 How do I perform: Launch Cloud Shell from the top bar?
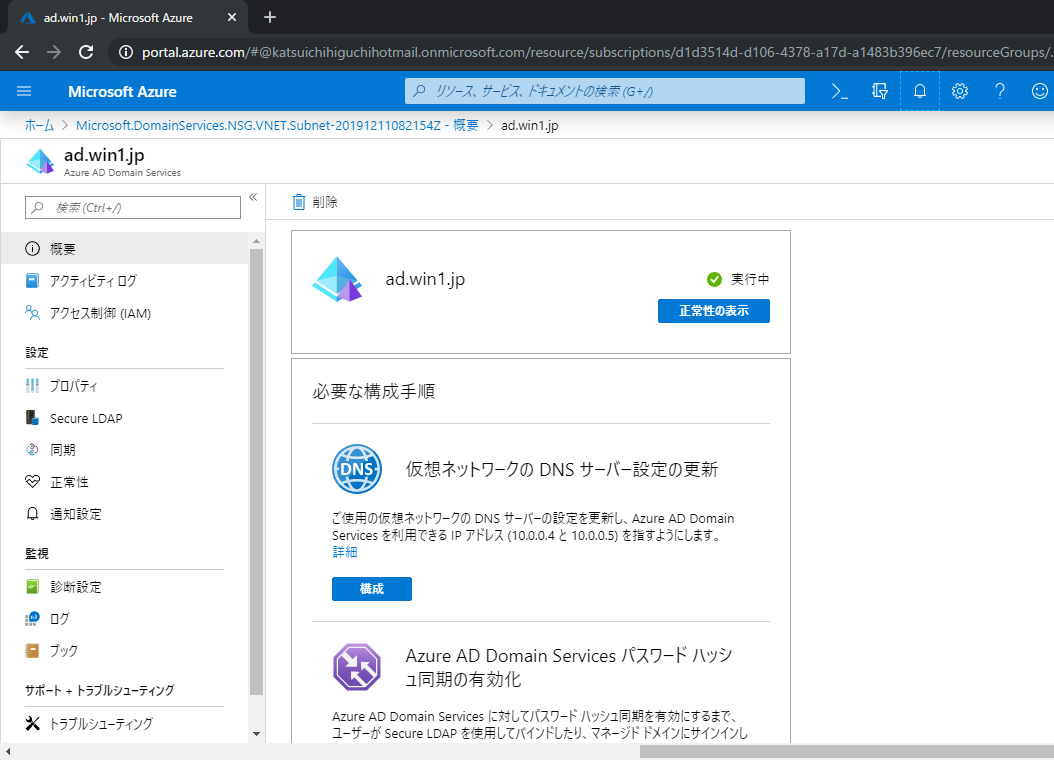[840, 91]
